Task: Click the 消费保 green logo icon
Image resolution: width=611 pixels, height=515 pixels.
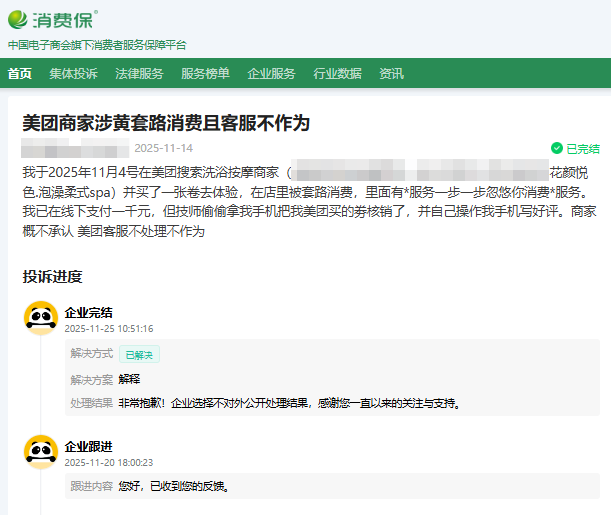Action: coord(20,20)
